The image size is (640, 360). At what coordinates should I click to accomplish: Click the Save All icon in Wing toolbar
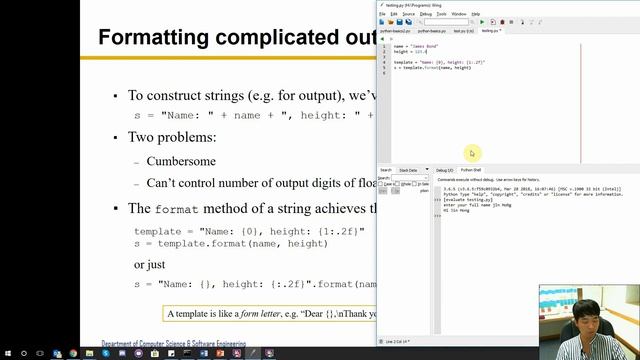point(409,22)
